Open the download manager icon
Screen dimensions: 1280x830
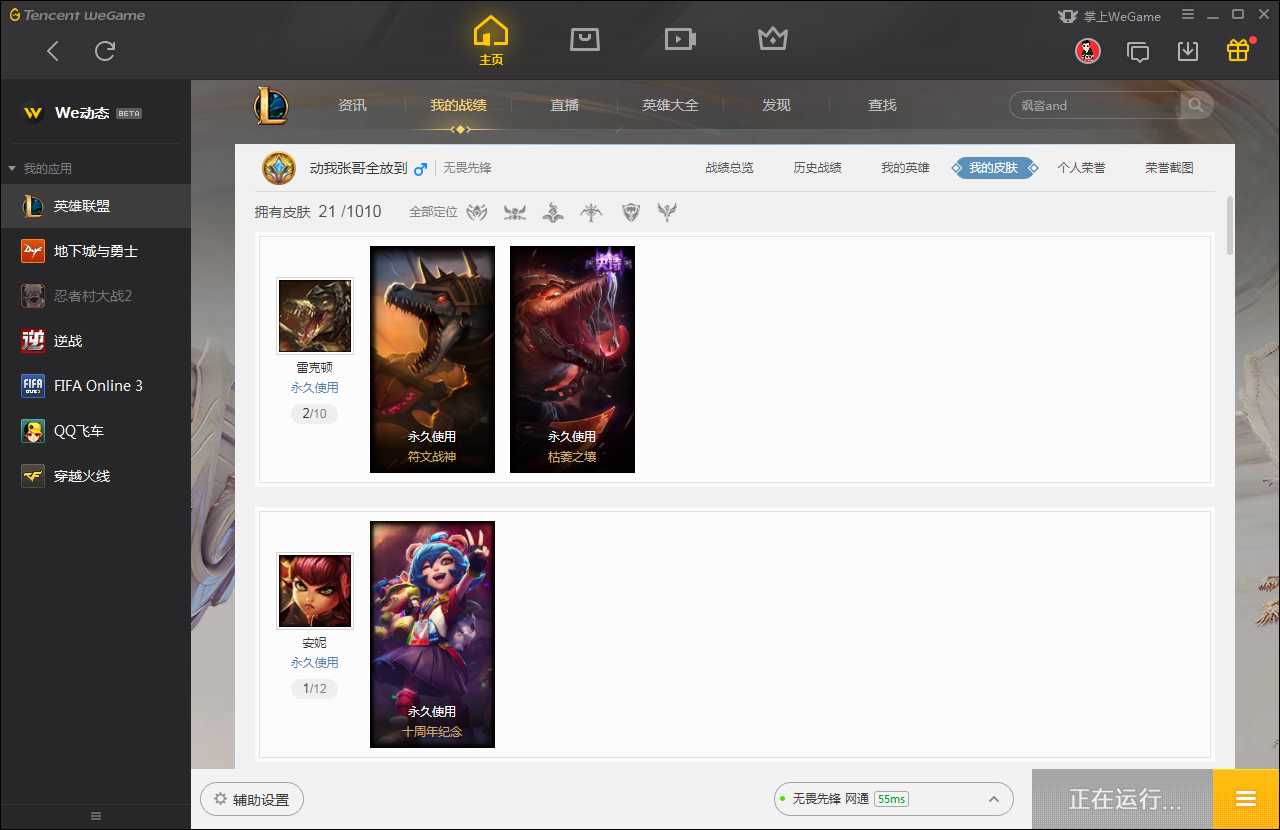tap(1188, 51)
